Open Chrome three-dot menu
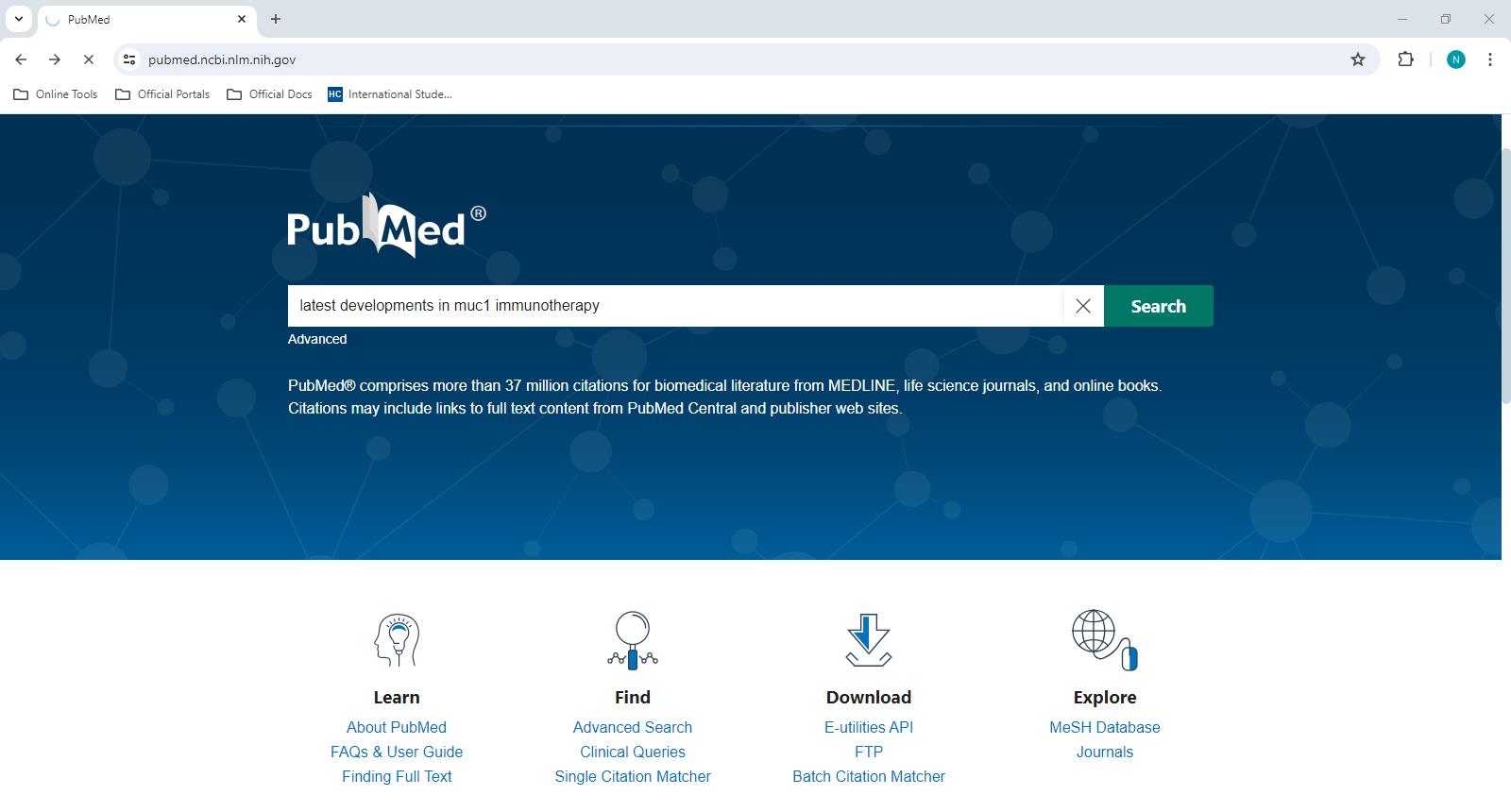The width and height of the screenshot is (1511, 812). (1490, 59)
